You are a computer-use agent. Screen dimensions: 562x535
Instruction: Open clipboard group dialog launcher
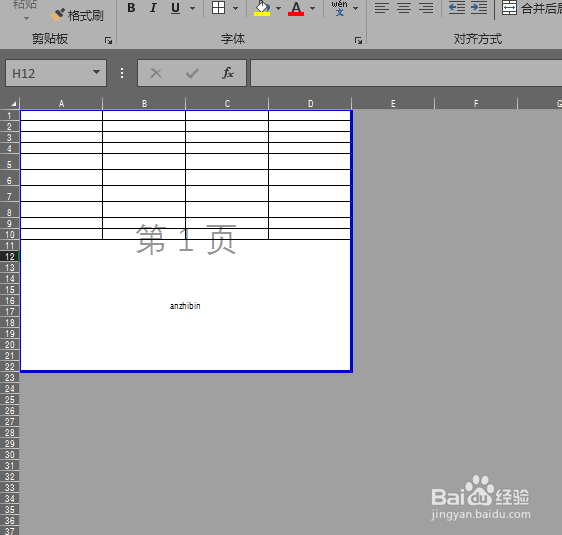pyautogui.click(x=108, y=40)
